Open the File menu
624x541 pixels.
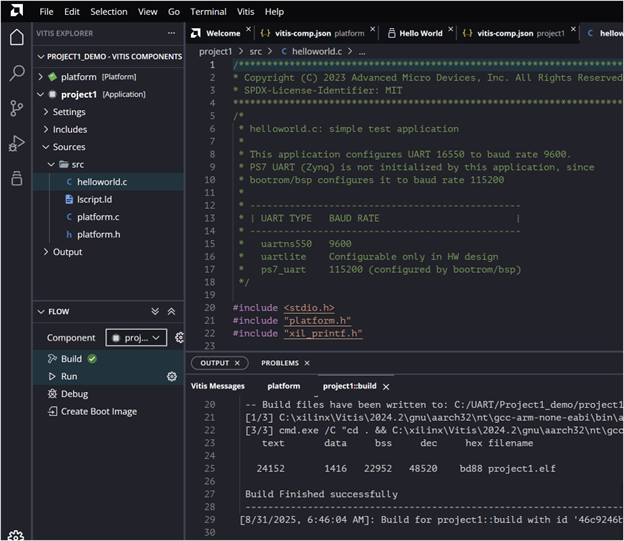point(46,12)
